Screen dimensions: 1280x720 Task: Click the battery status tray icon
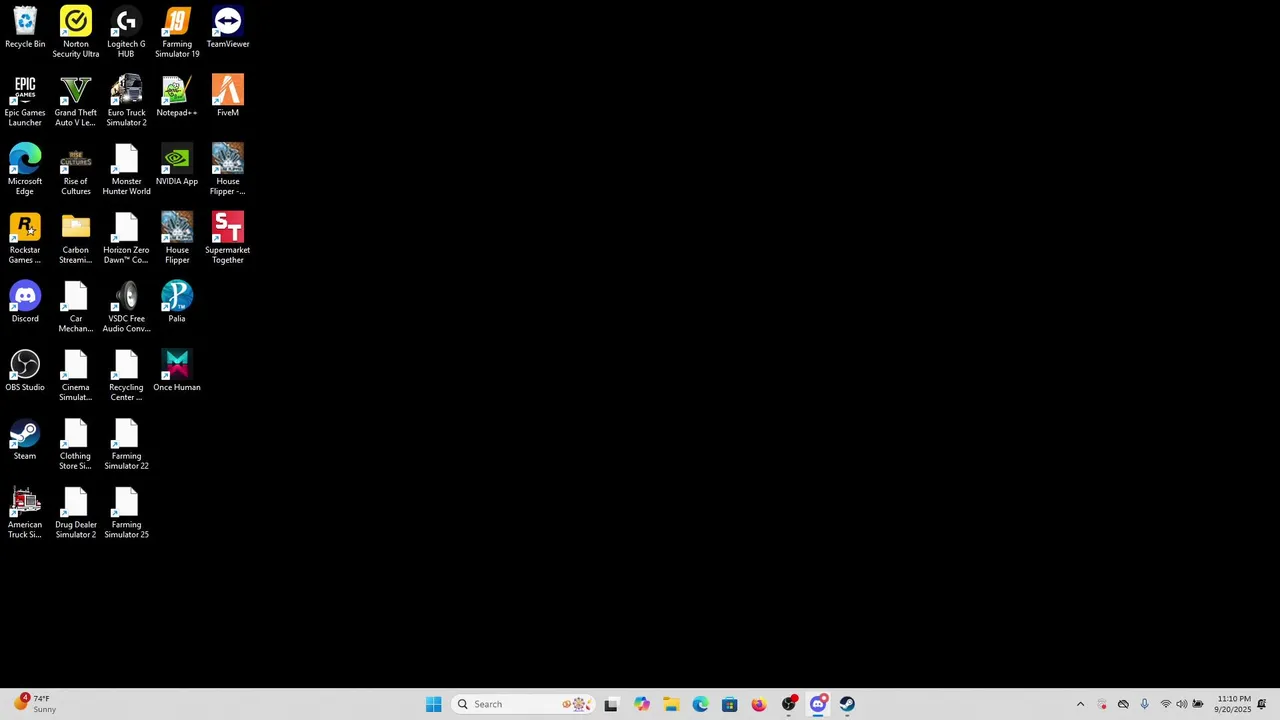pyautogui.click(x=1198, y=704)
